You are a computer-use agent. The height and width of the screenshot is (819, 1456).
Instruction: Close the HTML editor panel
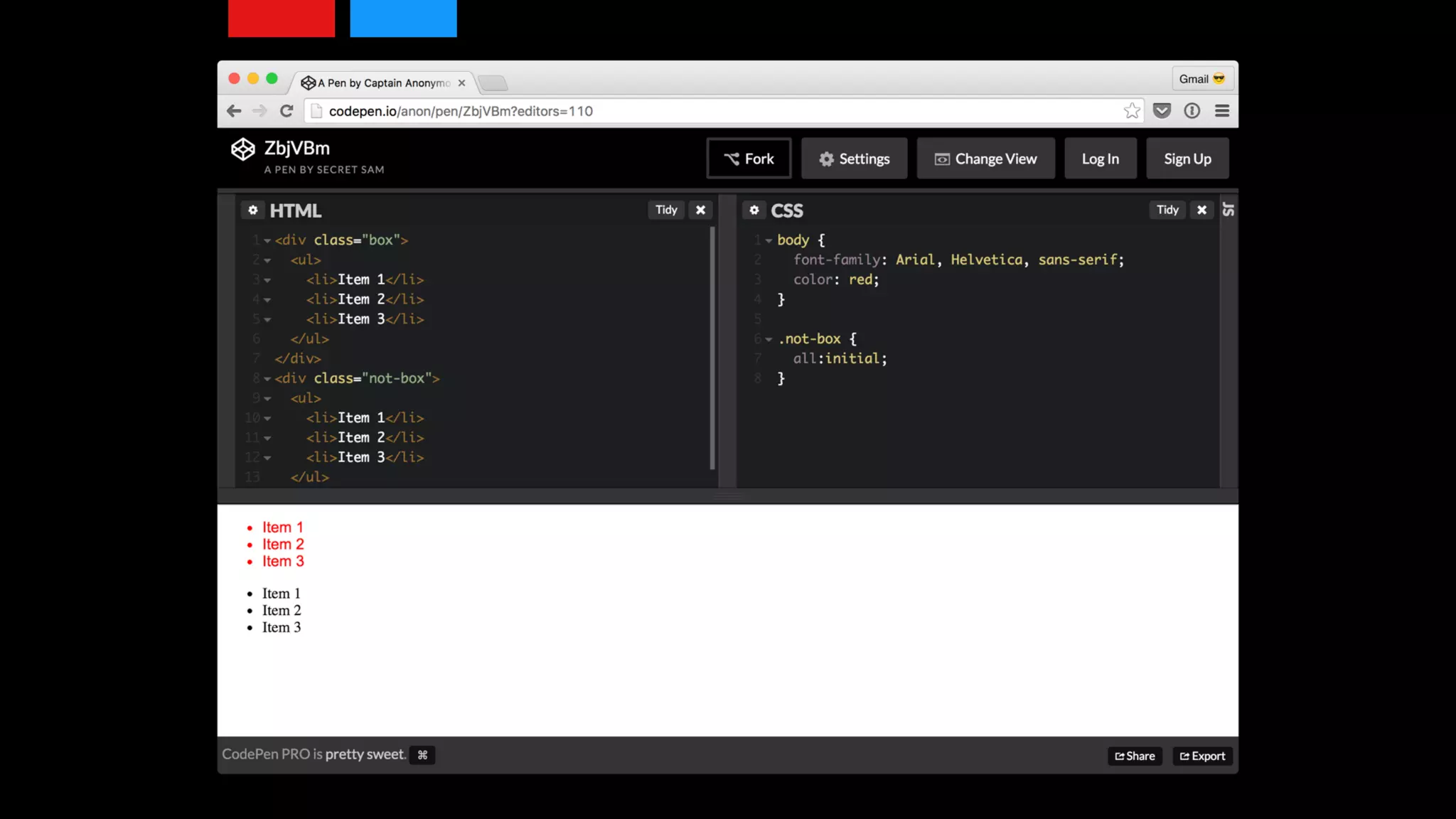[700, 210]
